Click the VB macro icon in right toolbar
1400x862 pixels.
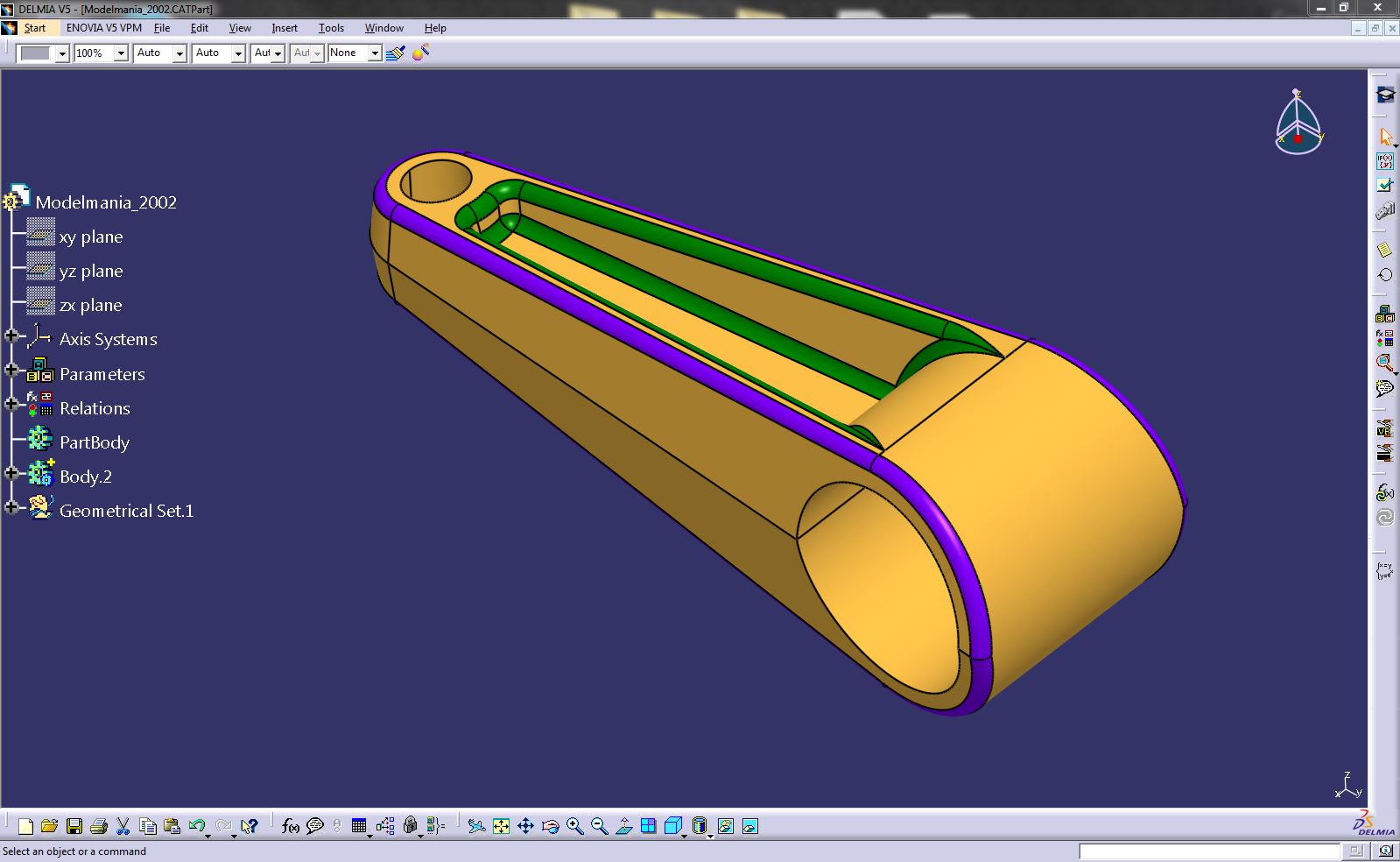coord(1385,429)
